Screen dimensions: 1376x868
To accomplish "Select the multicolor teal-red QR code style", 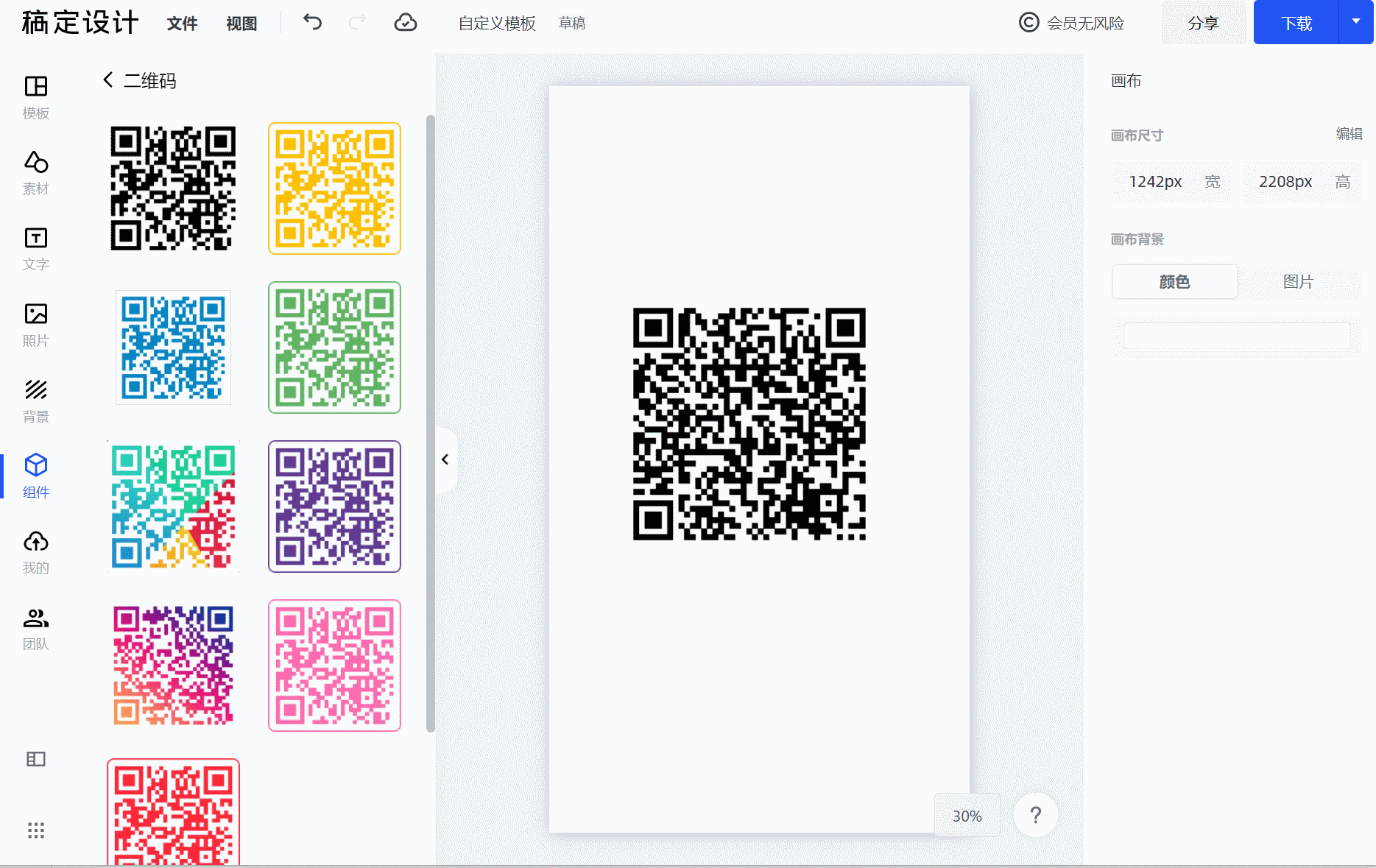I will tap(173, 507).
